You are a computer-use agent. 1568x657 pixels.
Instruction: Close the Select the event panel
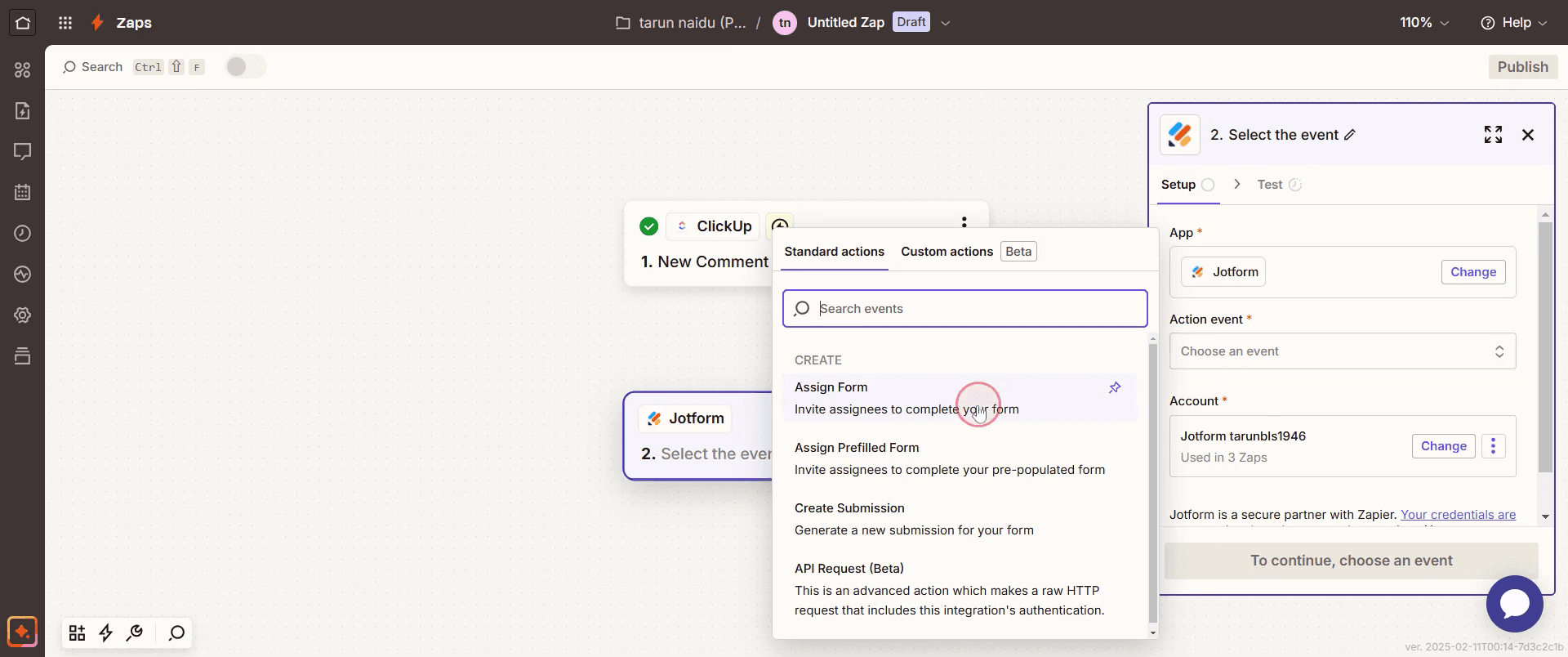(x=1528, y=135)
